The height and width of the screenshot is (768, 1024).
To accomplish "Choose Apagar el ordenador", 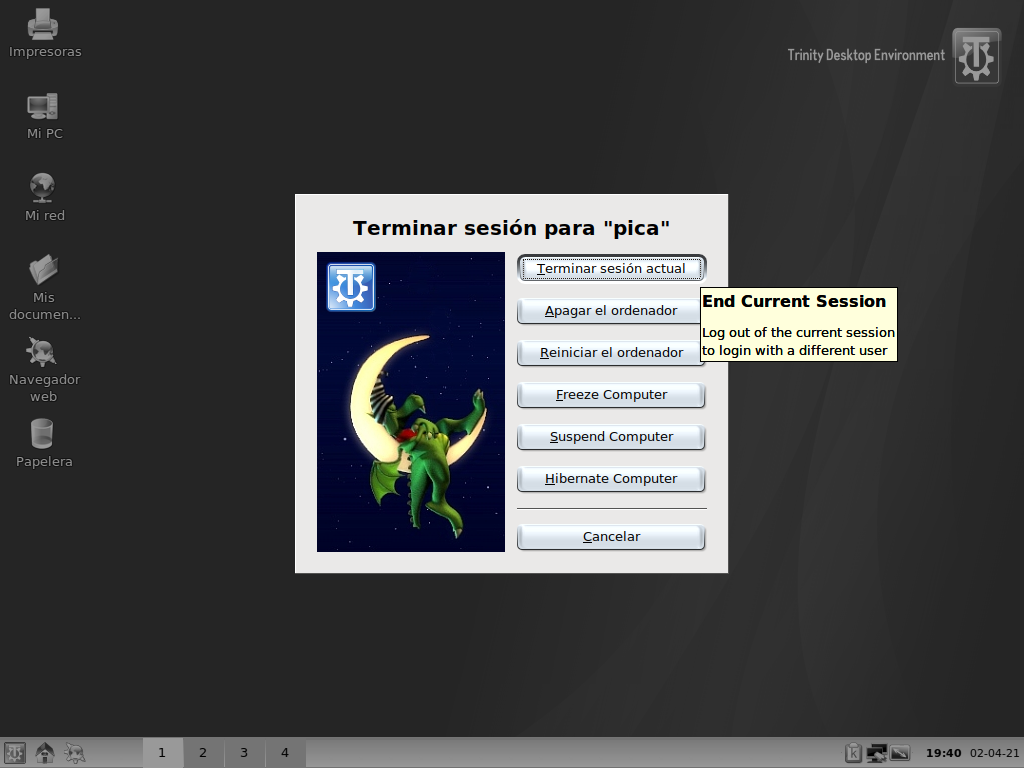I will tap(609, 311).
